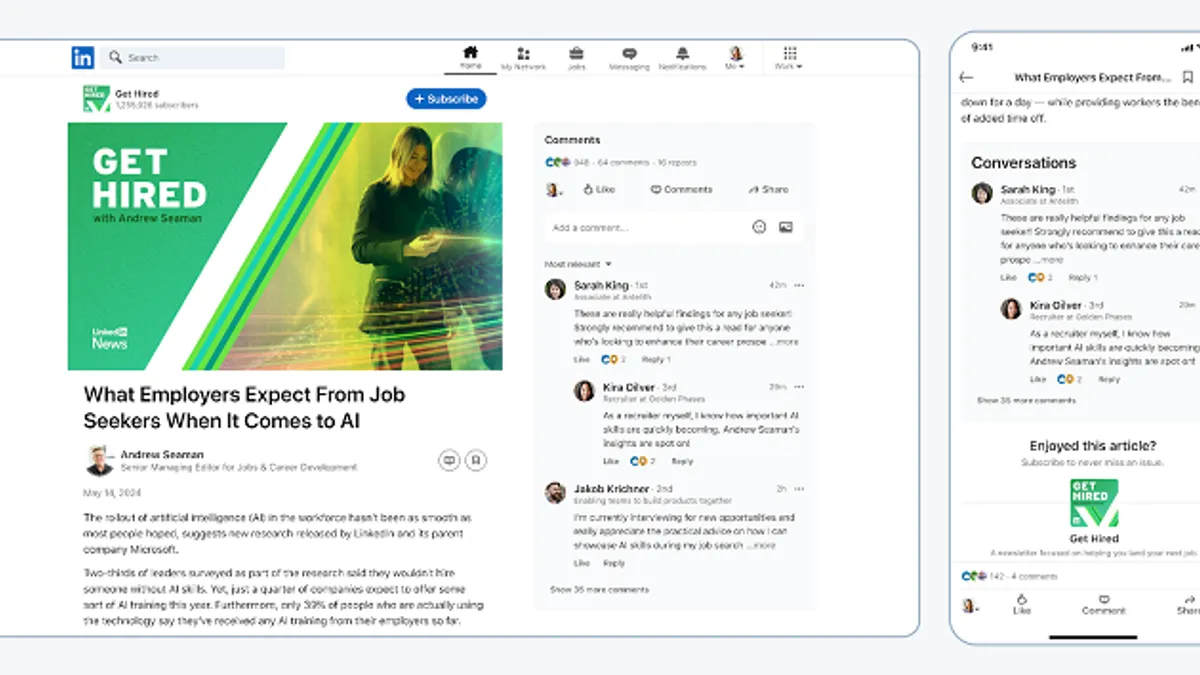Click the Add a comment field

point(674,227)
